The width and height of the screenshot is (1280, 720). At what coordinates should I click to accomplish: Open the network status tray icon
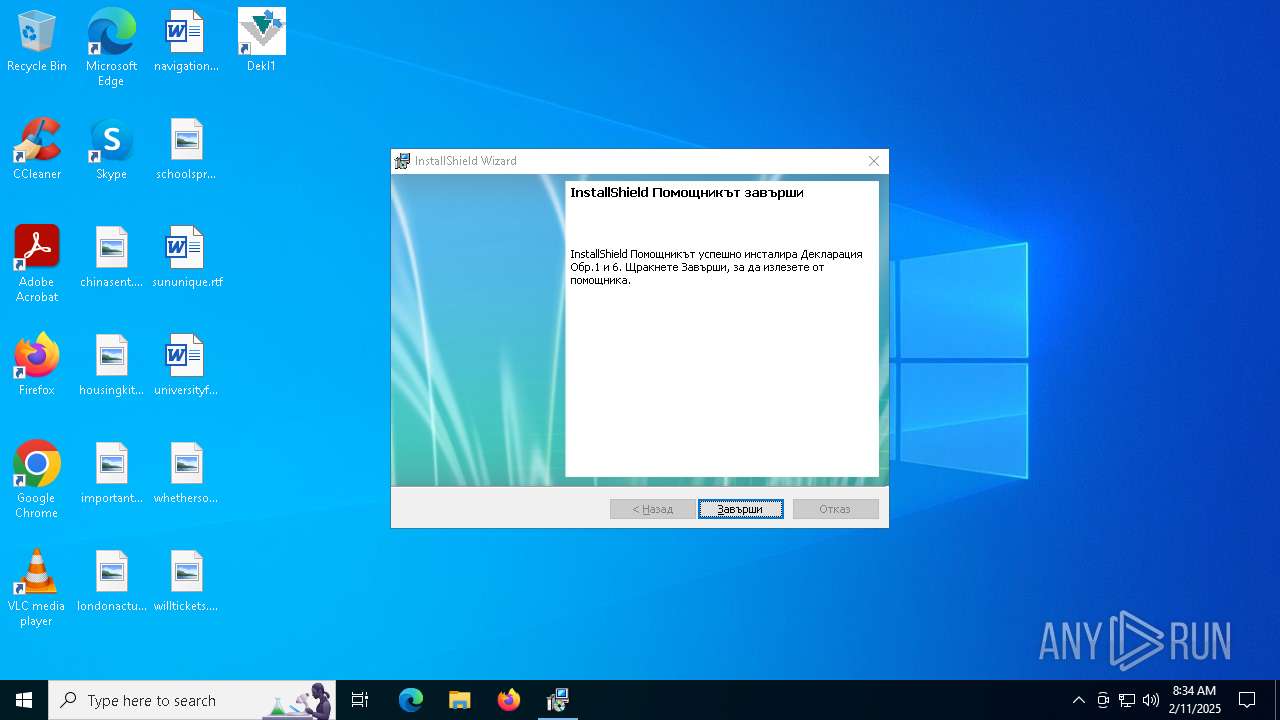pyautogui.click(x=1127, y=700)
